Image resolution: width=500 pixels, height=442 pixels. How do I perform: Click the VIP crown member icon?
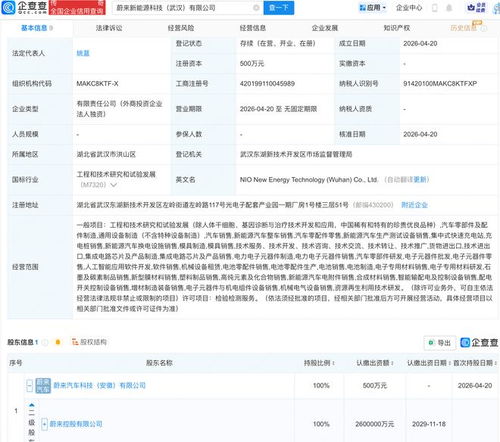coord(476,8)
